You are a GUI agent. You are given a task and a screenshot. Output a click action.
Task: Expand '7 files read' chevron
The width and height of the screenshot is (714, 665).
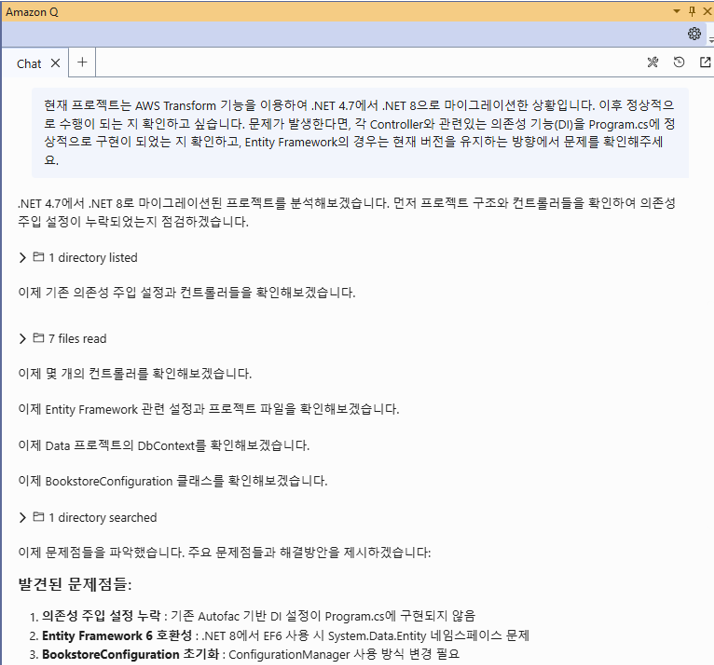click(x=22, y=339)
